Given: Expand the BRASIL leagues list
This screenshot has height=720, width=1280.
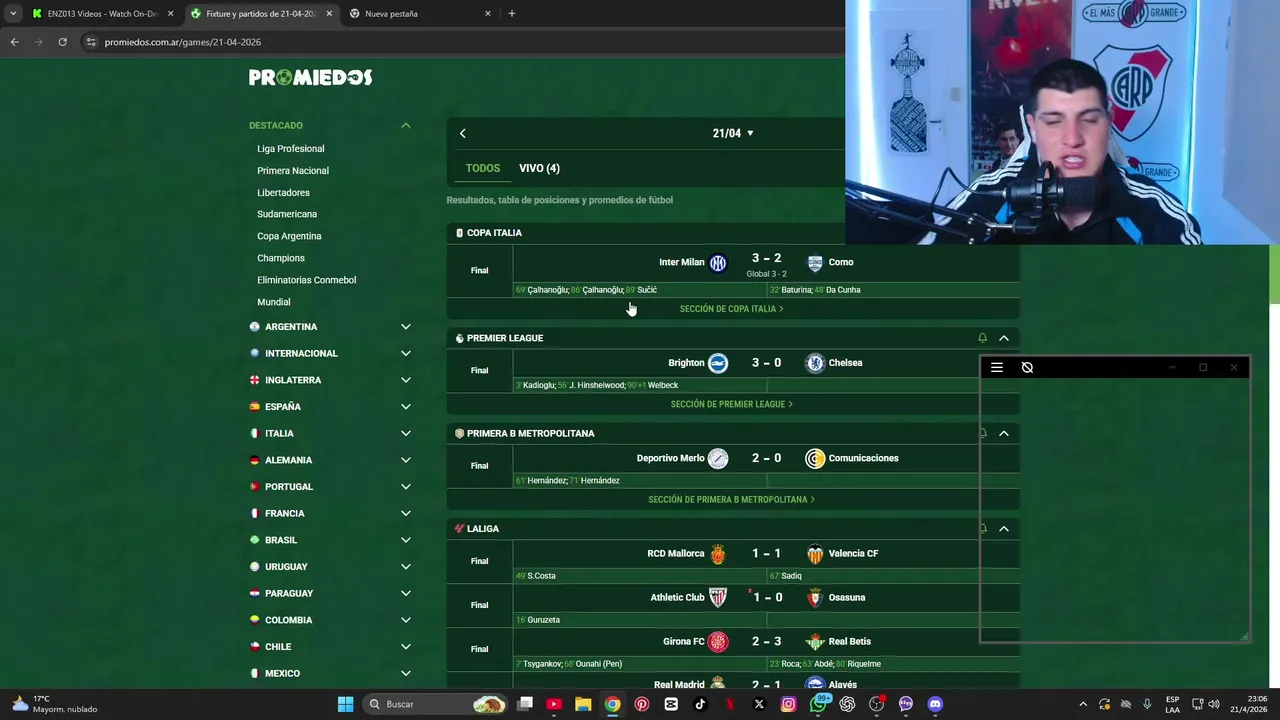Looking at the screenshot, I should pos(406,540).
